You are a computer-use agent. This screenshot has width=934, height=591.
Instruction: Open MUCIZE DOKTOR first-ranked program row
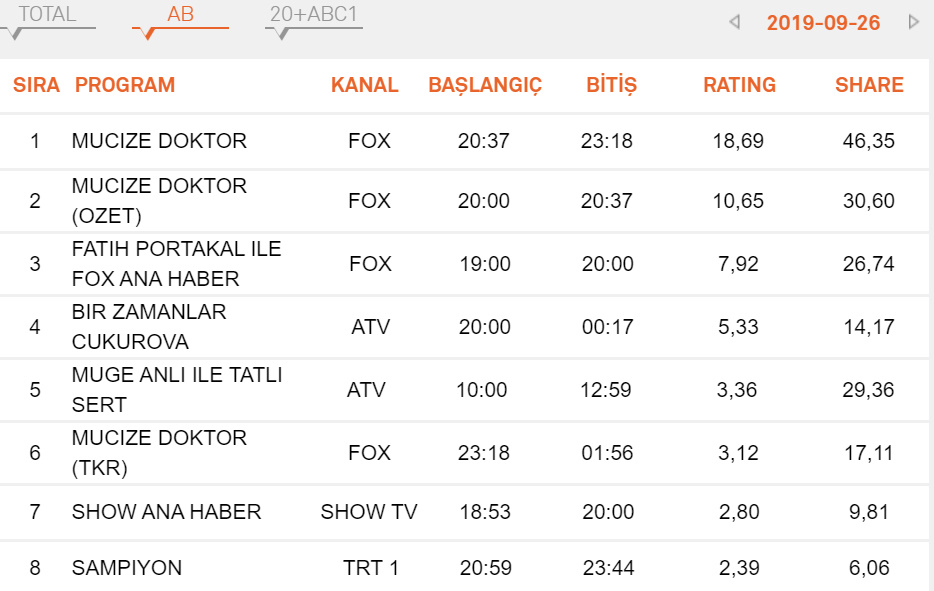[x=159, y=141]
